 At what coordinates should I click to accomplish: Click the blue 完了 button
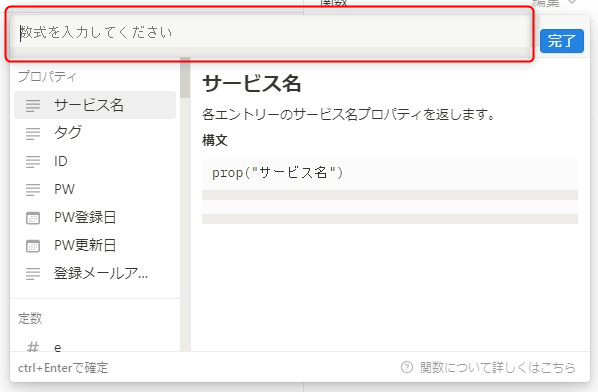pos(561,41)
